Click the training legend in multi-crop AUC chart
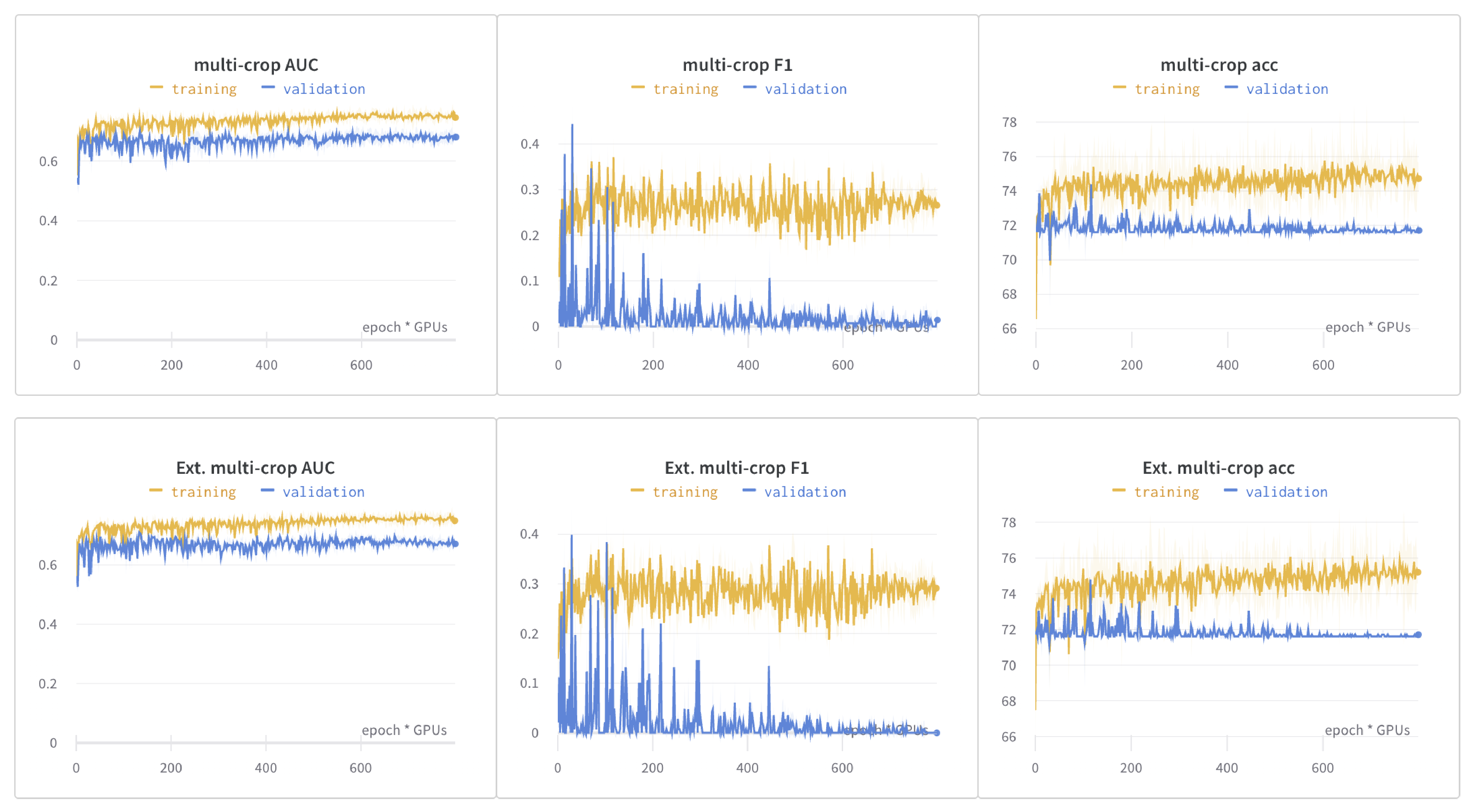The image size is (1484, 812). [x=193, y=89]
